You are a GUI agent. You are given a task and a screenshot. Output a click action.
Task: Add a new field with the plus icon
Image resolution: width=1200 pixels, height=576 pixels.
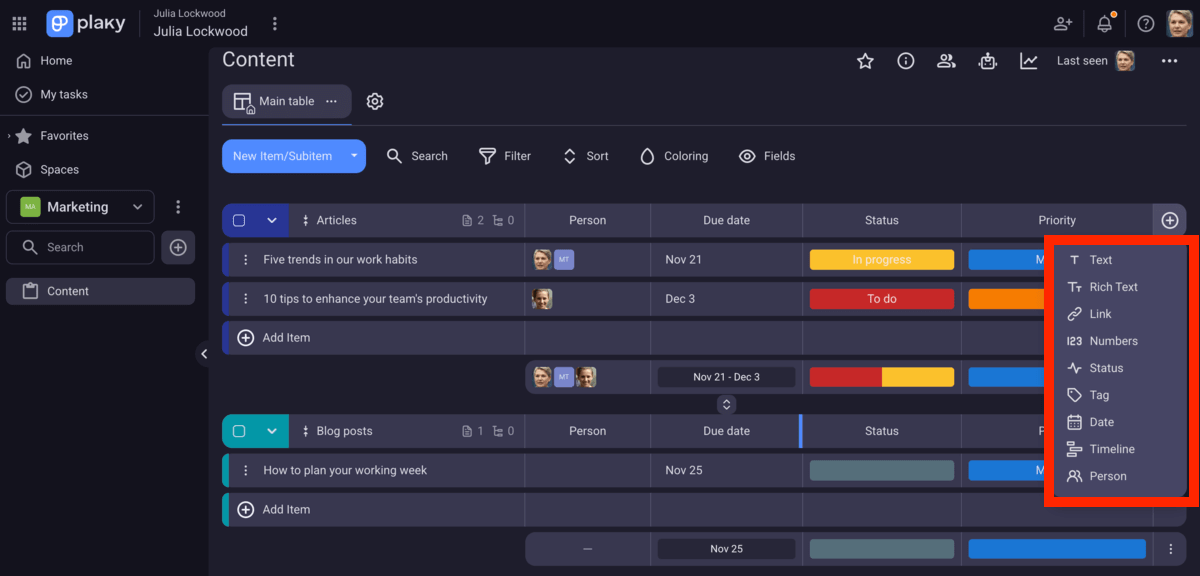tap(1169, 220)
